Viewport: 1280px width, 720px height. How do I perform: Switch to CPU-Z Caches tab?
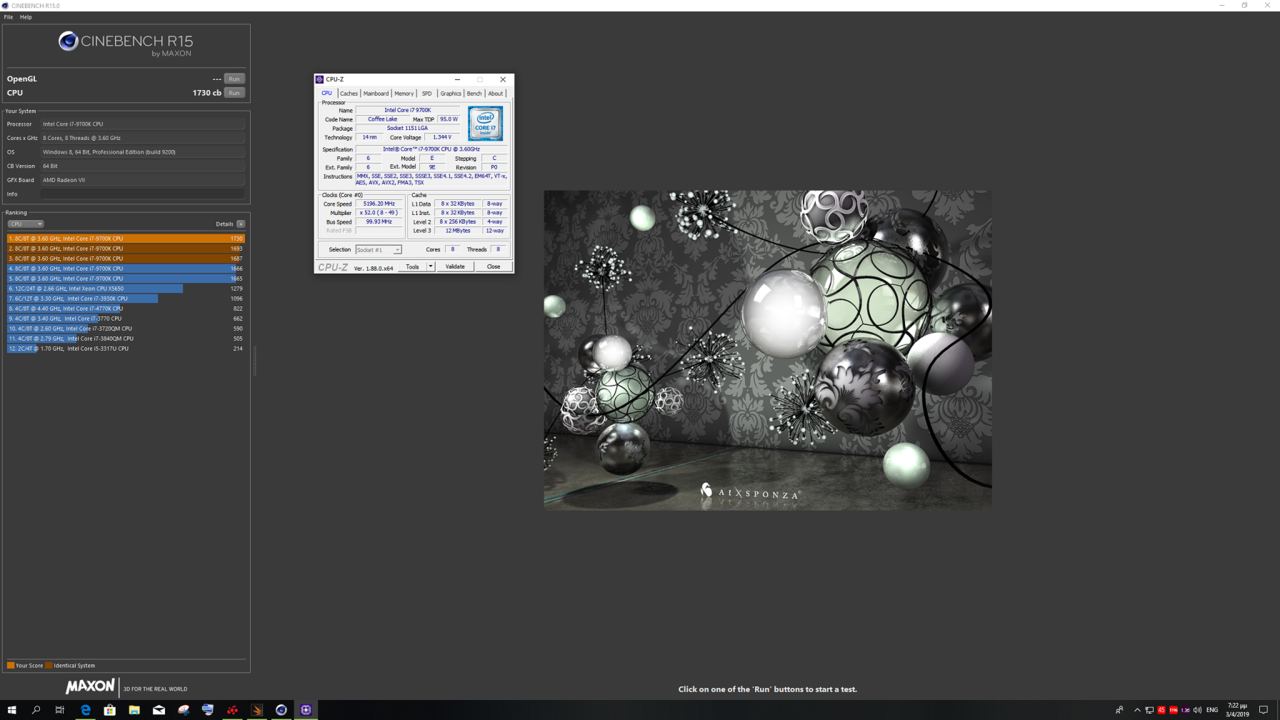tap(348, 93)
